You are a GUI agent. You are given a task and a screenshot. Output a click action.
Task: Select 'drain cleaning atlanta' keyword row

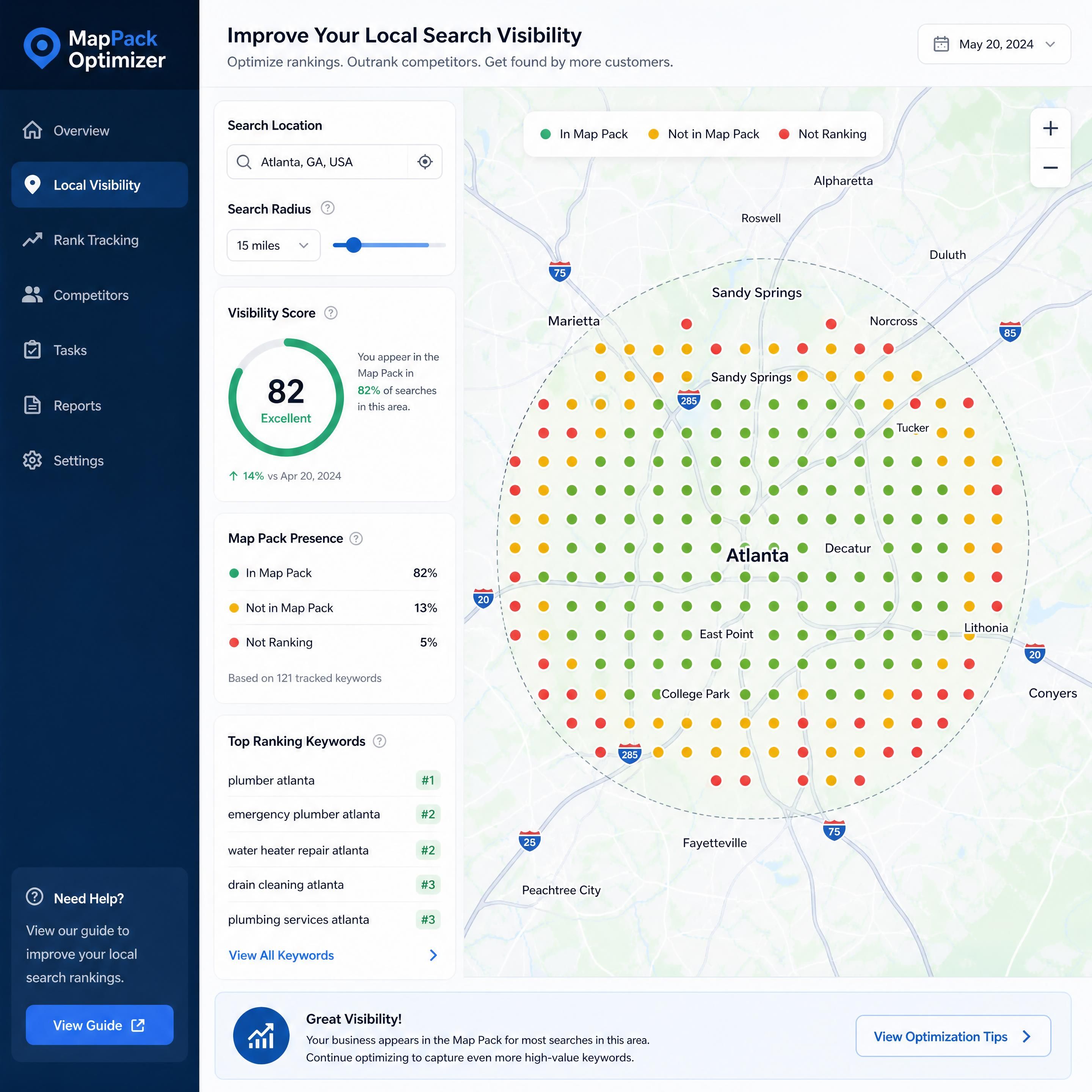pyautogui.click(x=334, y=885)
